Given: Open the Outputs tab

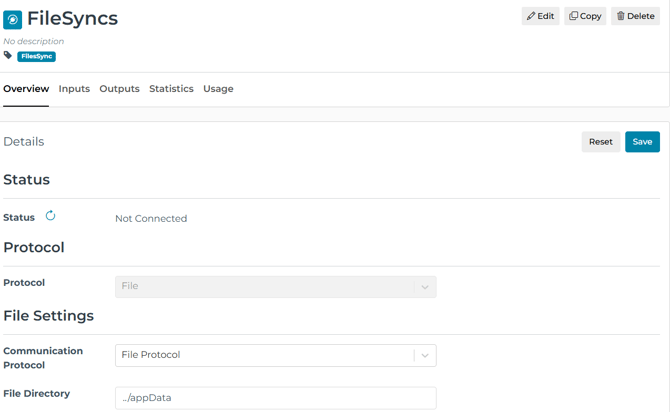Looking at the screenshot, I should click(120, 89).
